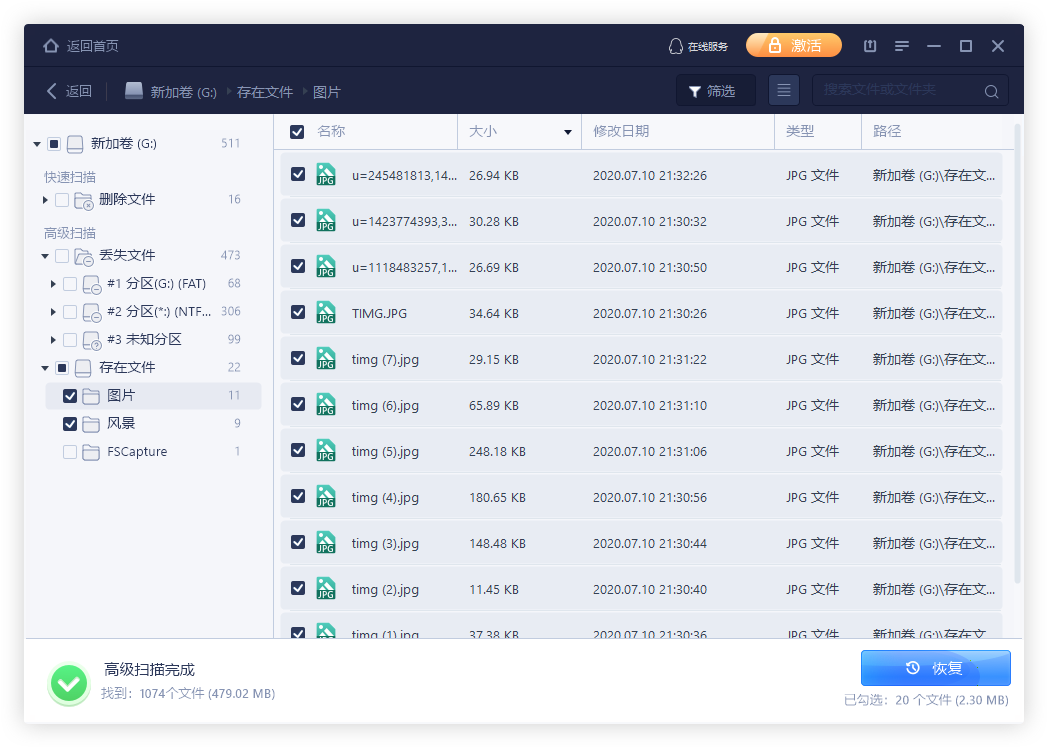
Task: Click the export icon in title bar
Action: (x=870, y=46)
